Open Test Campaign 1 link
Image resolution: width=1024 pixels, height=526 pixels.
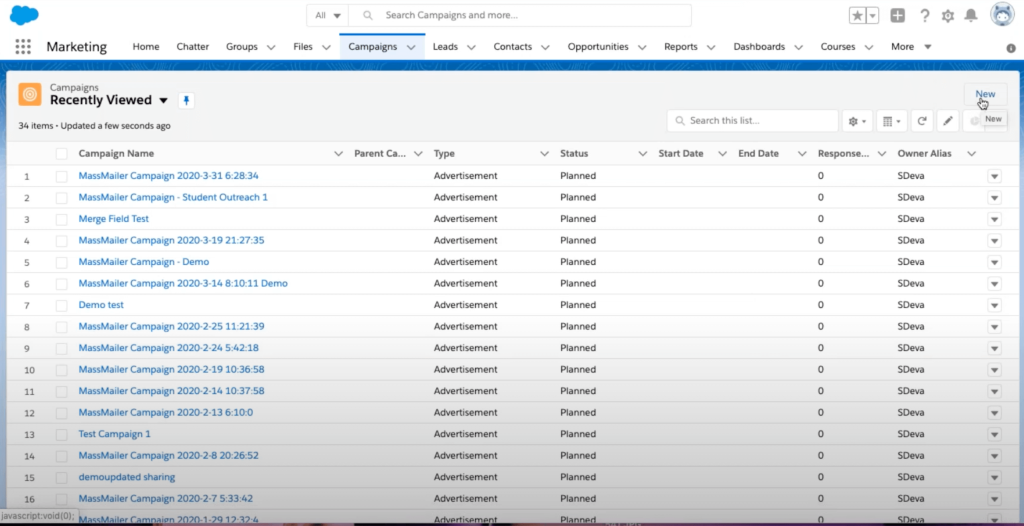tap(114, 434)
